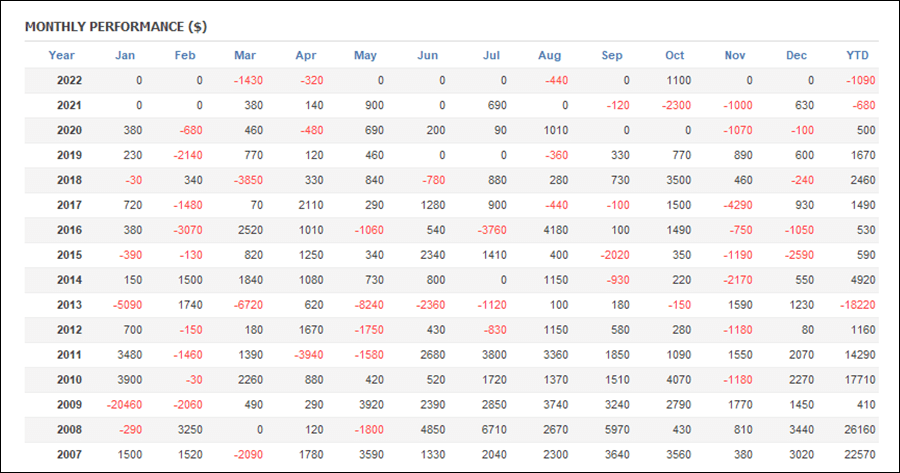
Task: Click the -1430 value in 2022 Mar
Action: point(249,80)
